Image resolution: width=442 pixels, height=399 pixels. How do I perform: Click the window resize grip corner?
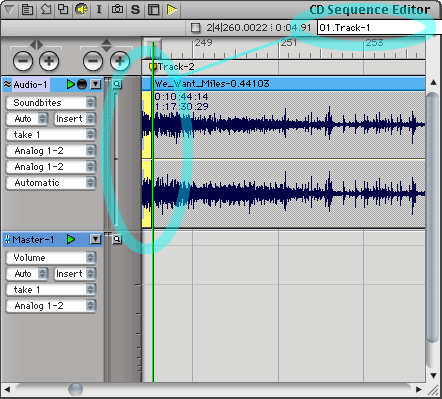coord(433,389)
